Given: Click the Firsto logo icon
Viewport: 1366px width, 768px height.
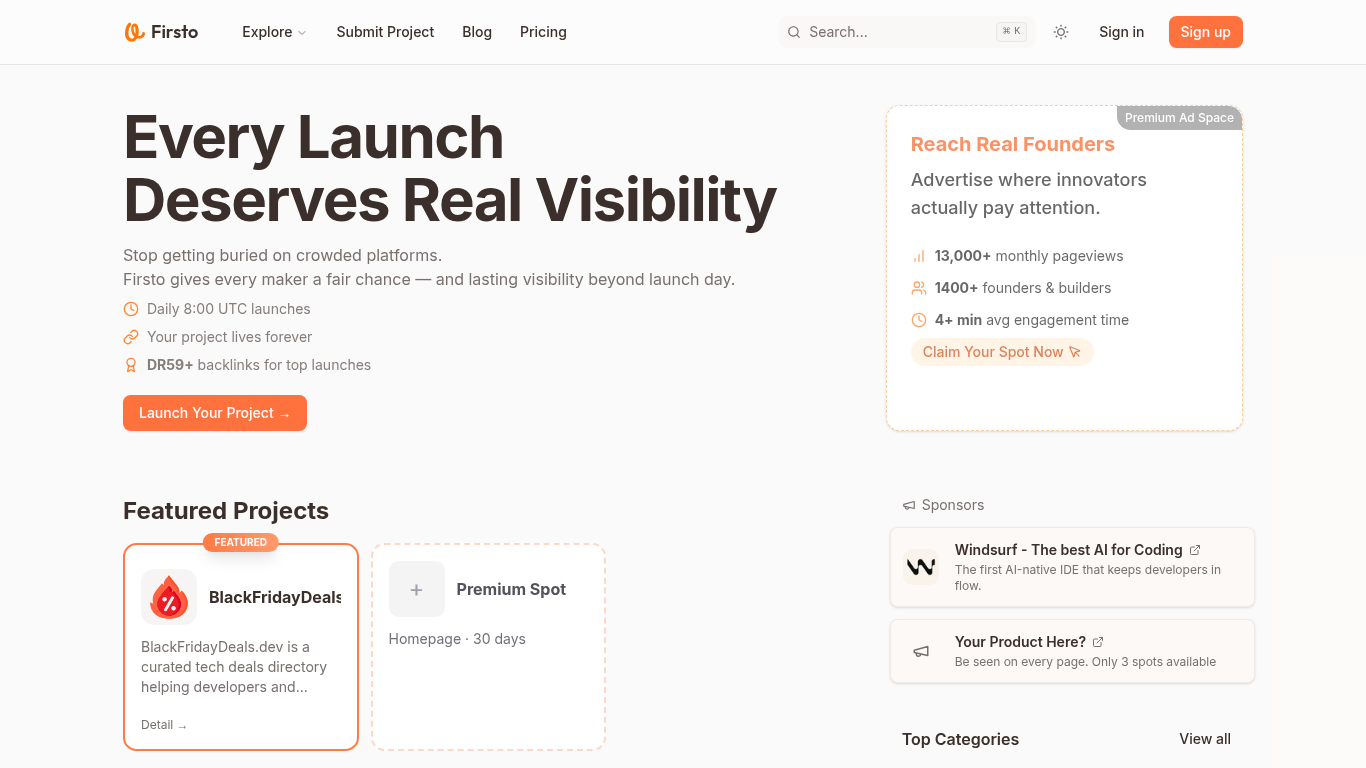Looking at the screenshot, I should tap(135, 32).
